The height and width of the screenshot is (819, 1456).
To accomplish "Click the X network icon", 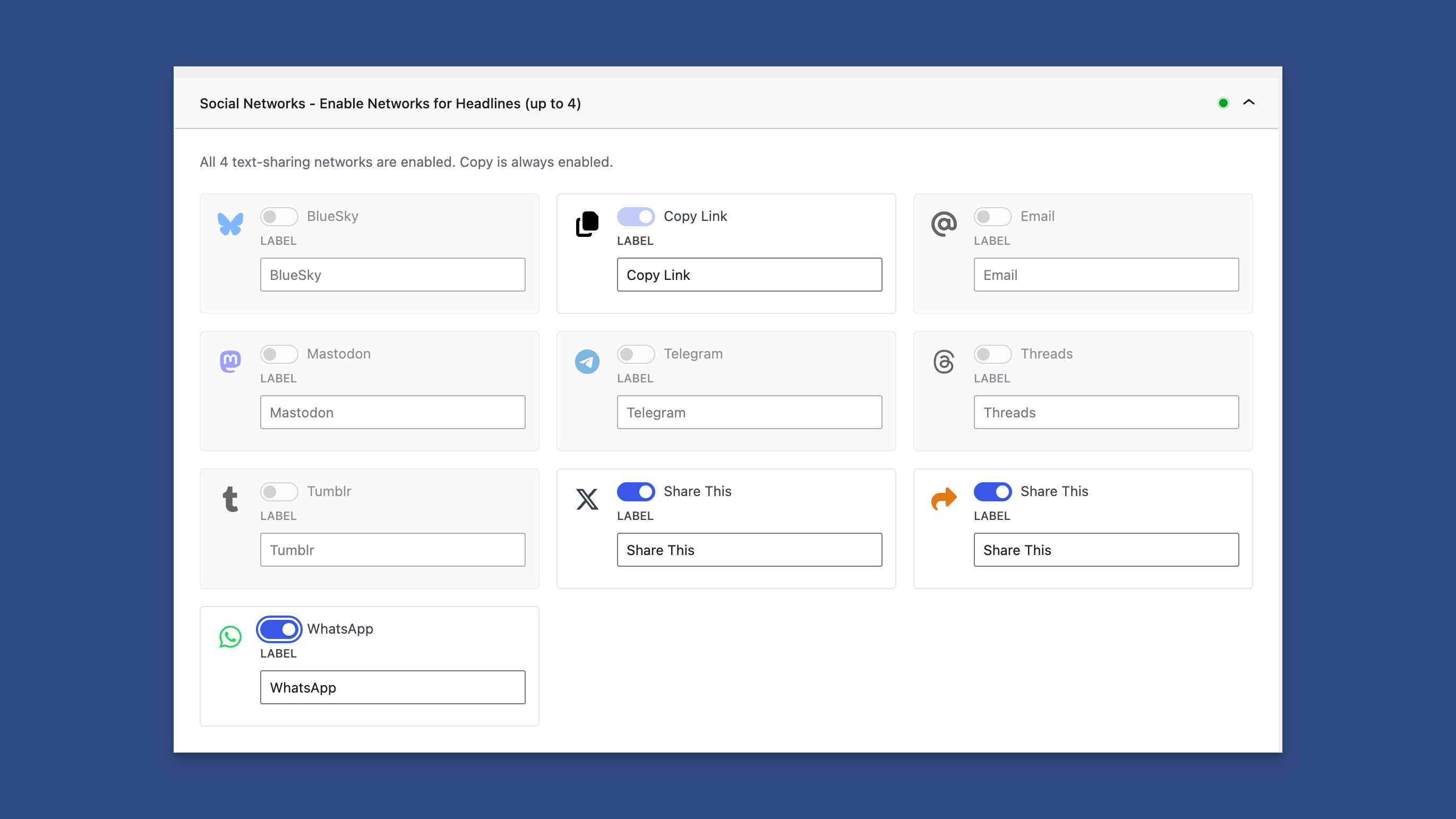I will point(587,499).
